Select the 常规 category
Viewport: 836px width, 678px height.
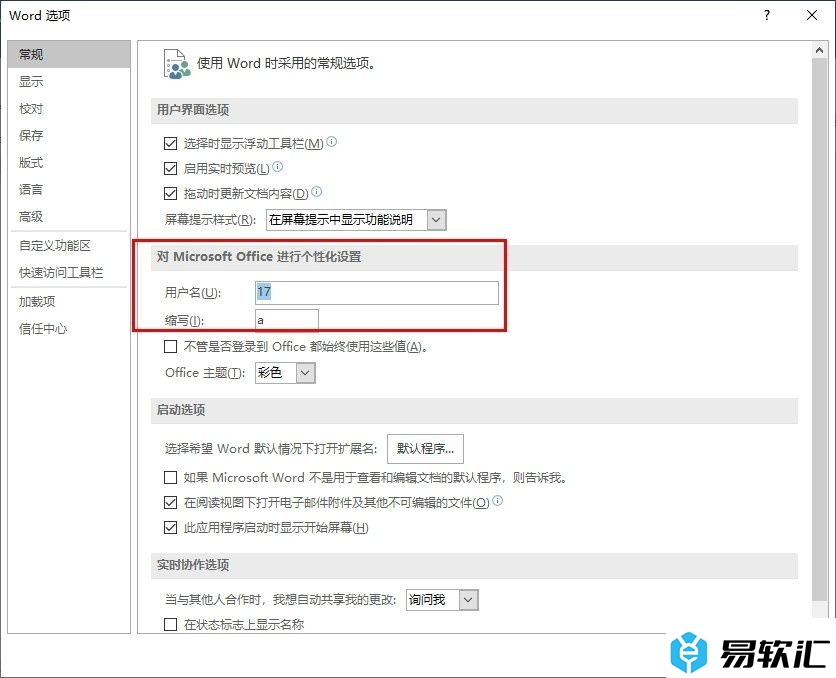click(69, 54)
